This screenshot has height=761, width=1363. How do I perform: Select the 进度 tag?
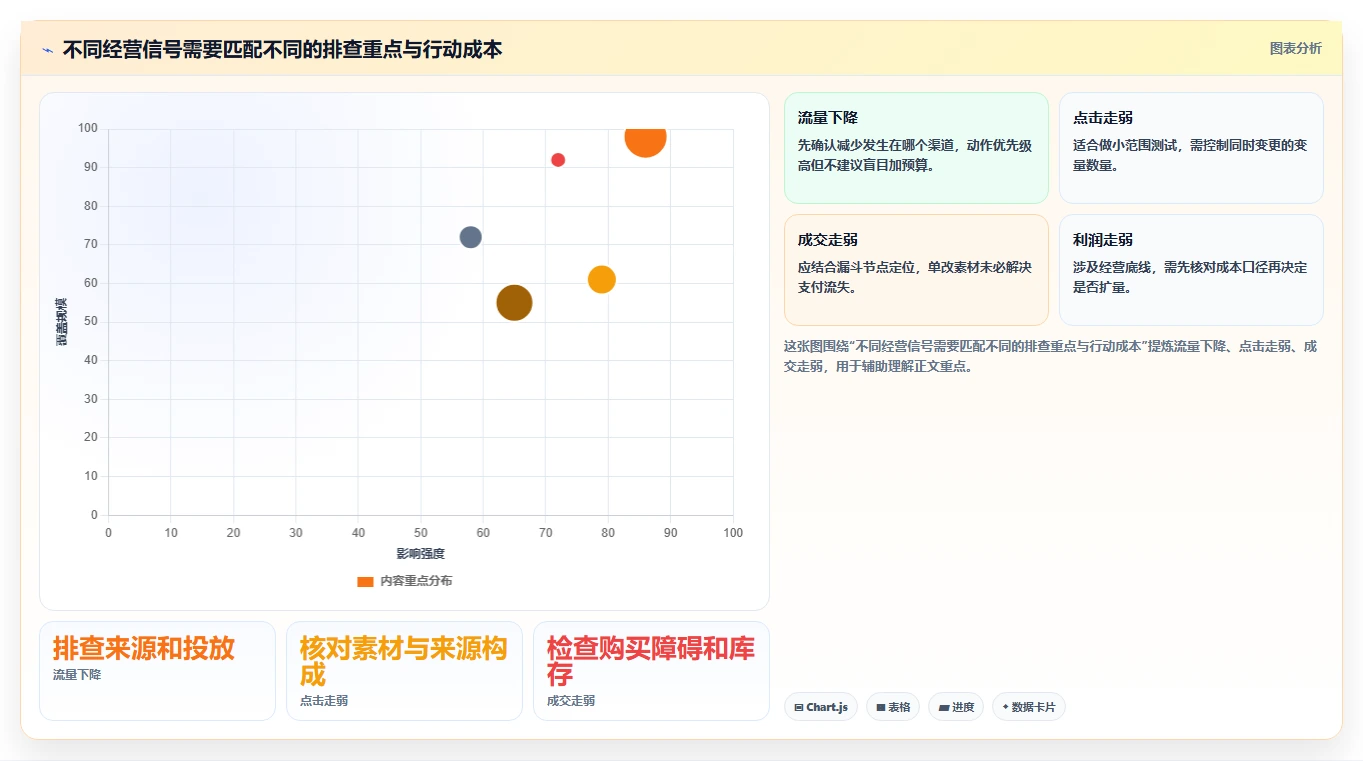[x=956, y=707]
